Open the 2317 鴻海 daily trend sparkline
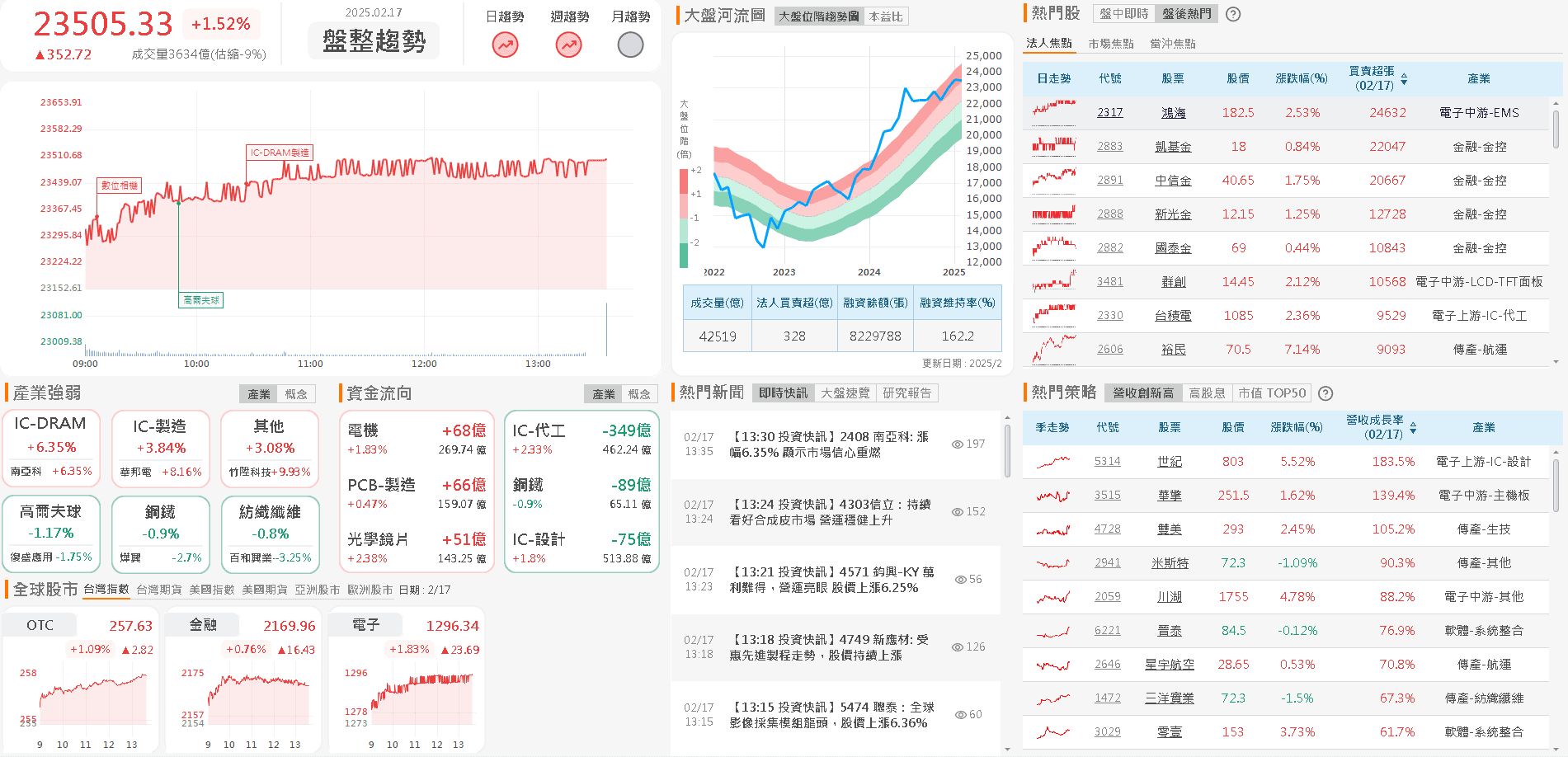This screenshot has height=757, width=1568. click(1053, 112)
